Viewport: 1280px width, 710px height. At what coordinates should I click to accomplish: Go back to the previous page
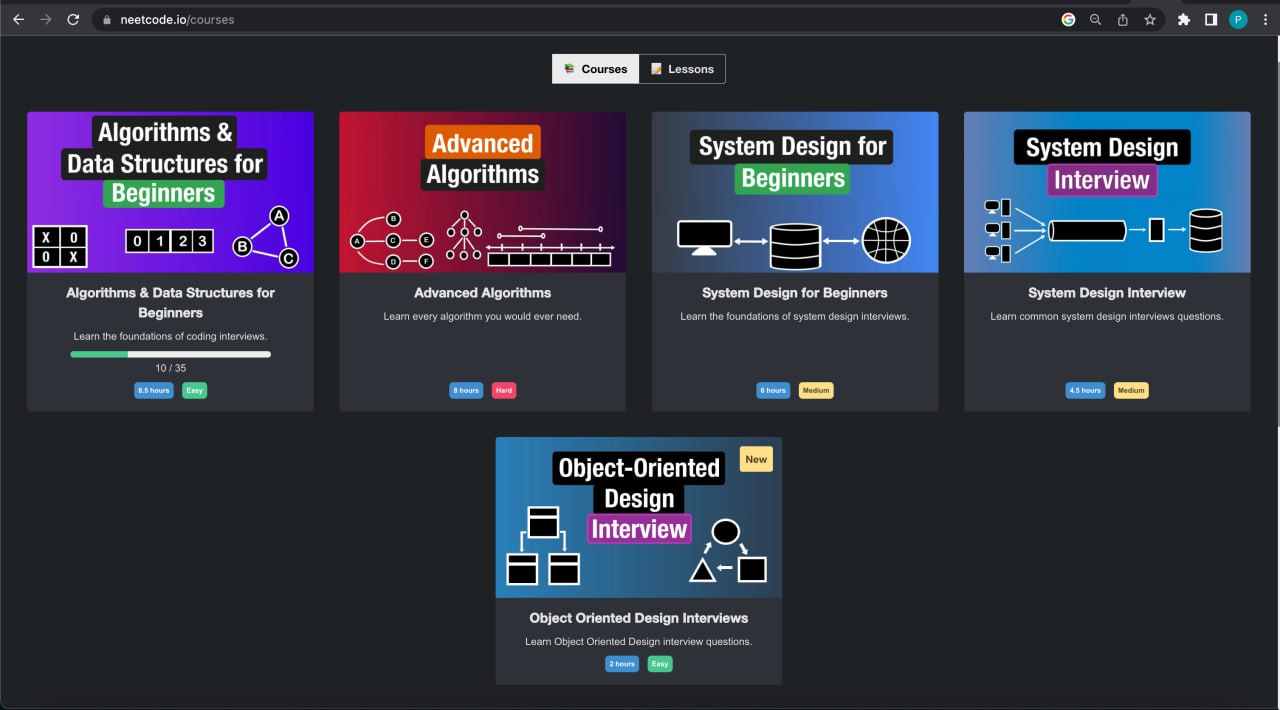pyautogui.click(x=18, y=19)
